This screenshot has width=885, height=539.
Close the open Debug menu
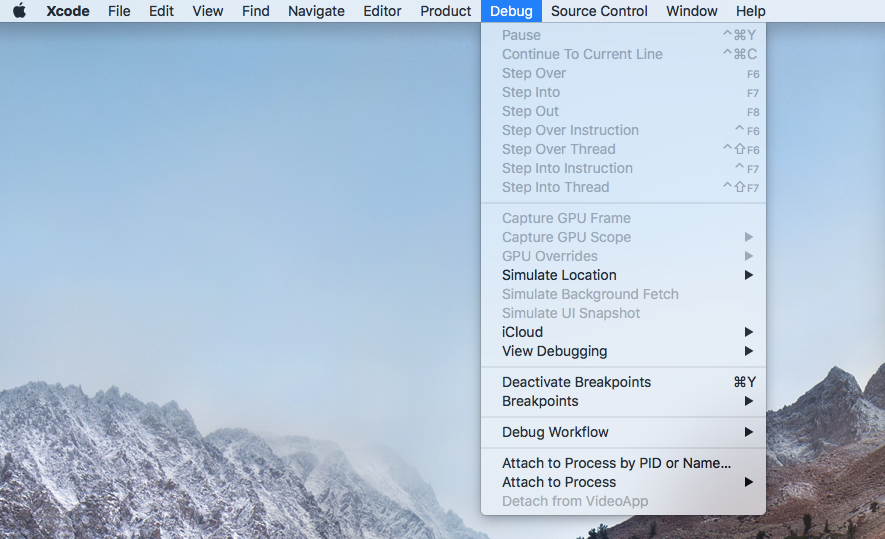click(511, 11)
